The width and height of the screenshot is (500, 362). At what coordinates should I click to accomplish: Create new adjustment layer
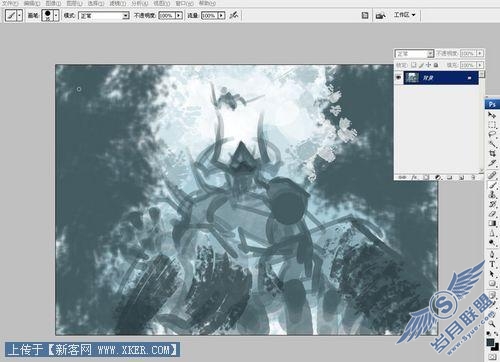click(x=438, y=177)
